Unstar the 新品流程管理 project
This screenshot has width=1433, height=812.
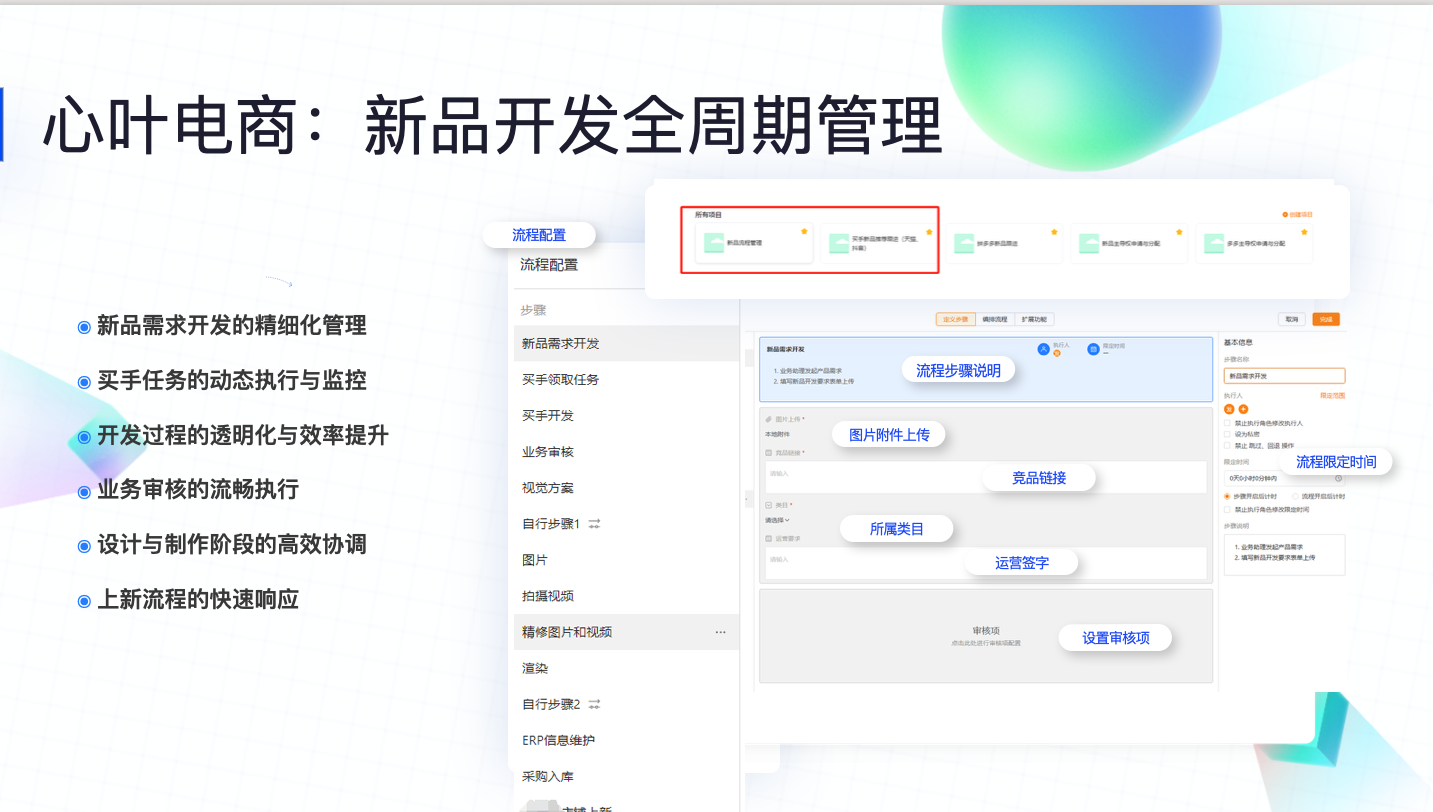tap(804, 232)
